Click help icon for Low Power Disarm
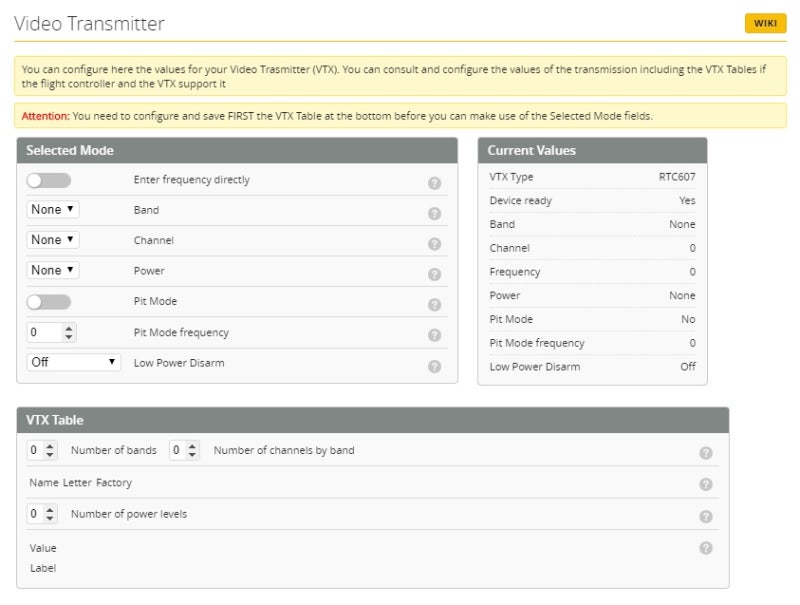 (434, 366)
